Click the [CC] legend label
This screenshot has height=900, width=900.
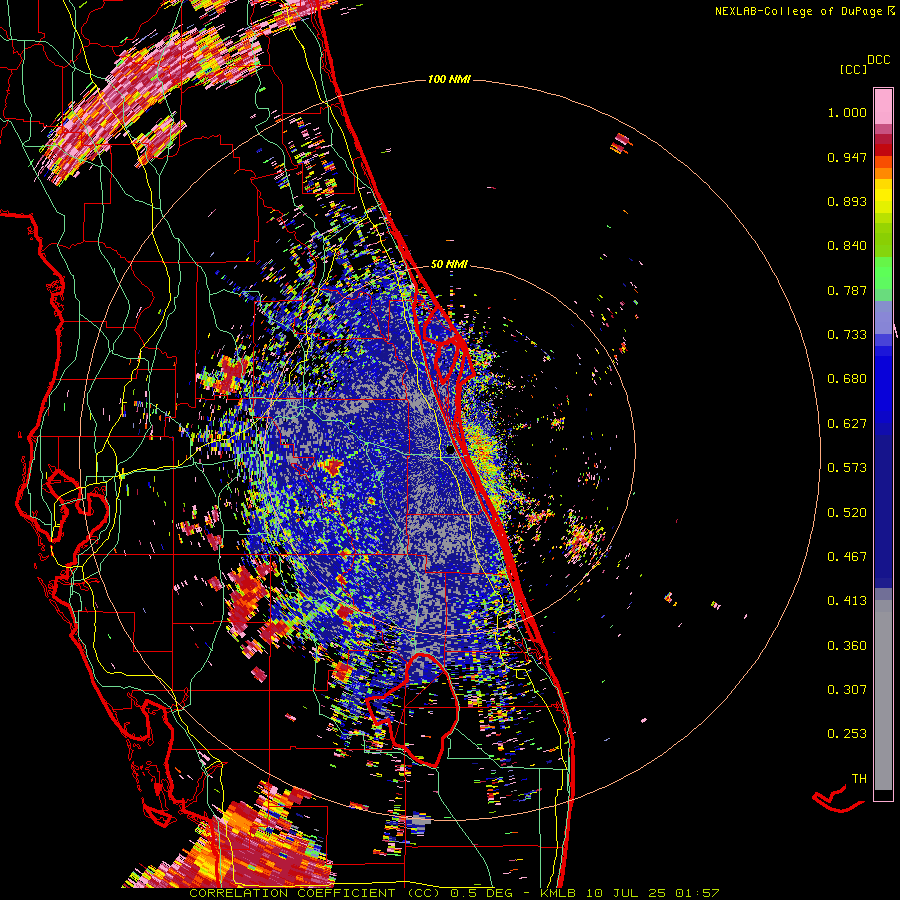tap(853, 69)
